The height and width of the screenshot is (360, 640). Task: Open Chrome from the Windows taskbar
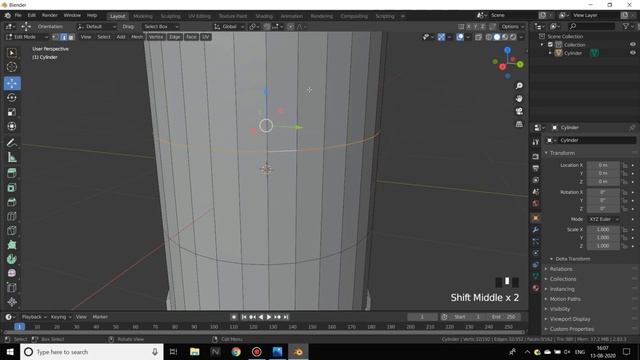(x=236, y=352)
